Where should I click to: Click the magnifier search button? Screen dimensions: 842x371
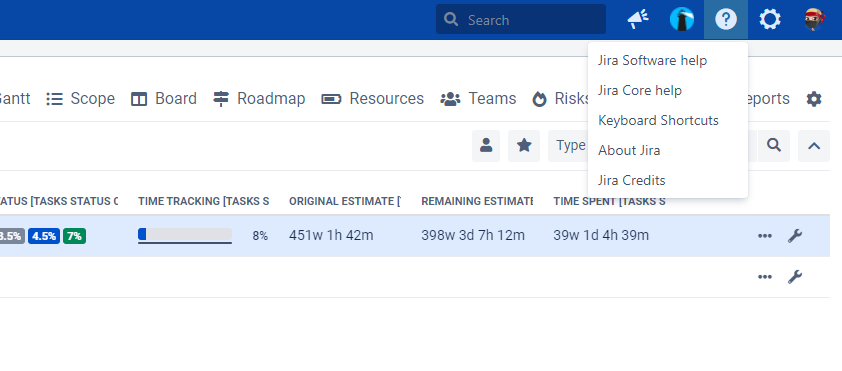coord(774,146)
